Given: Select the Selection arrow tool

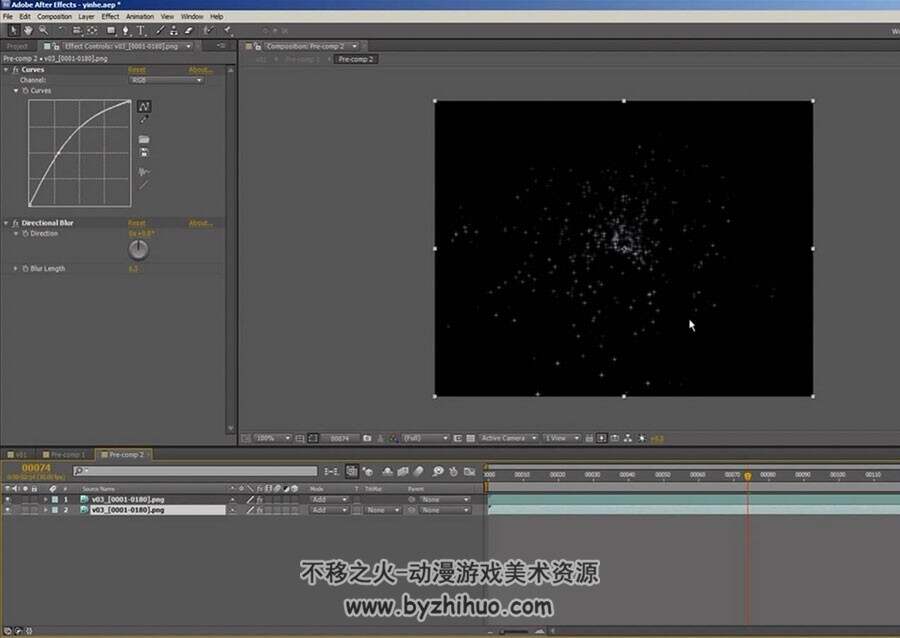Looking at the screenshot, I should pos(13,30).
